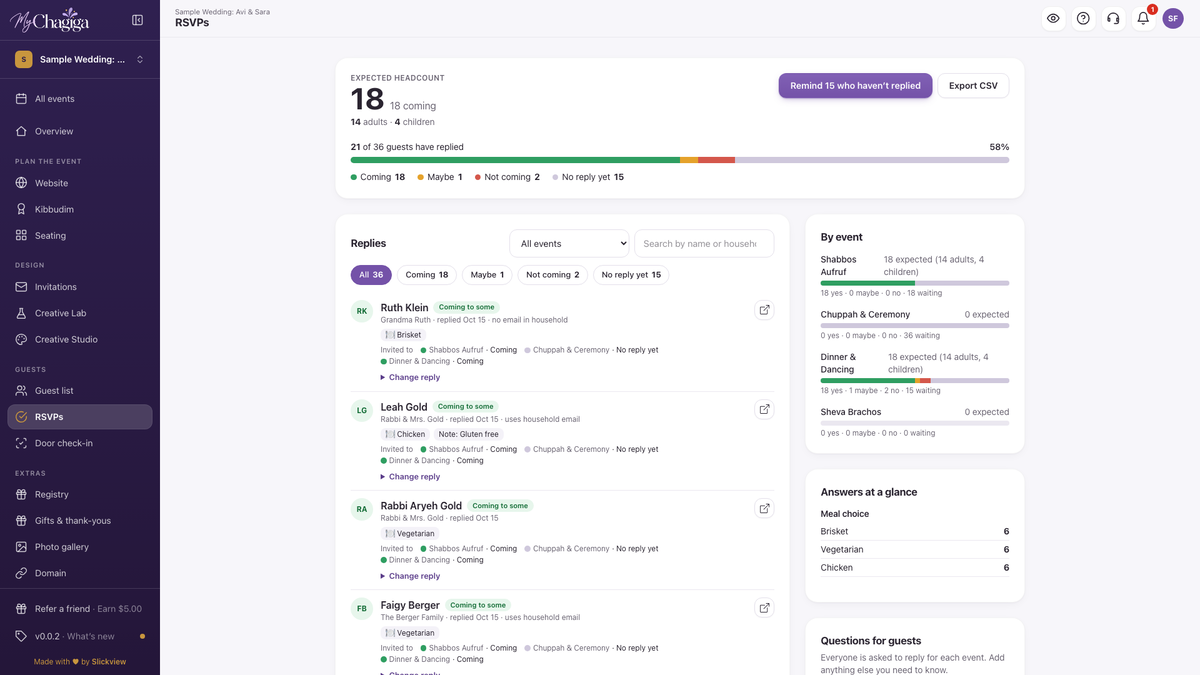Image resolution: width=1200 pixels, height=675 pixels.
Task: Go to All events in sidebar
Action: click(x=80, y=99)
